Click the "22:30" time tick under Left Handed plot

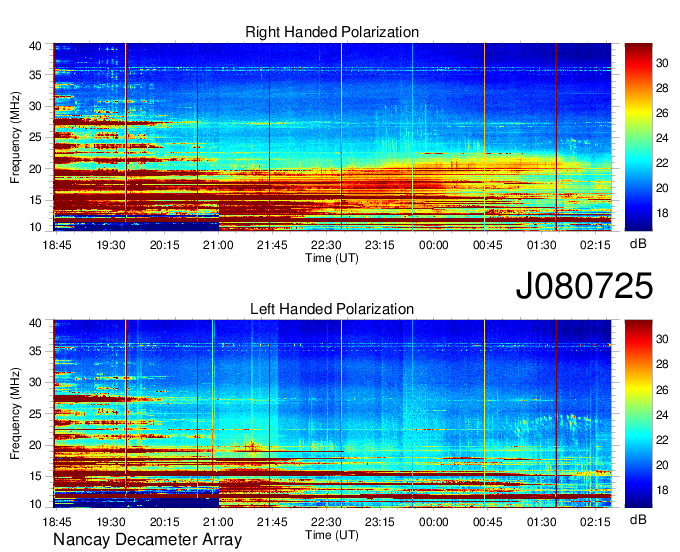pos(326,522)
